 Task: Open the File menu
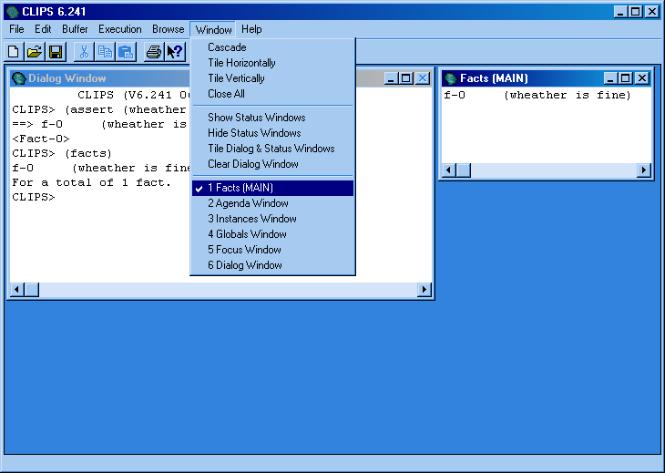pos(17,29)
